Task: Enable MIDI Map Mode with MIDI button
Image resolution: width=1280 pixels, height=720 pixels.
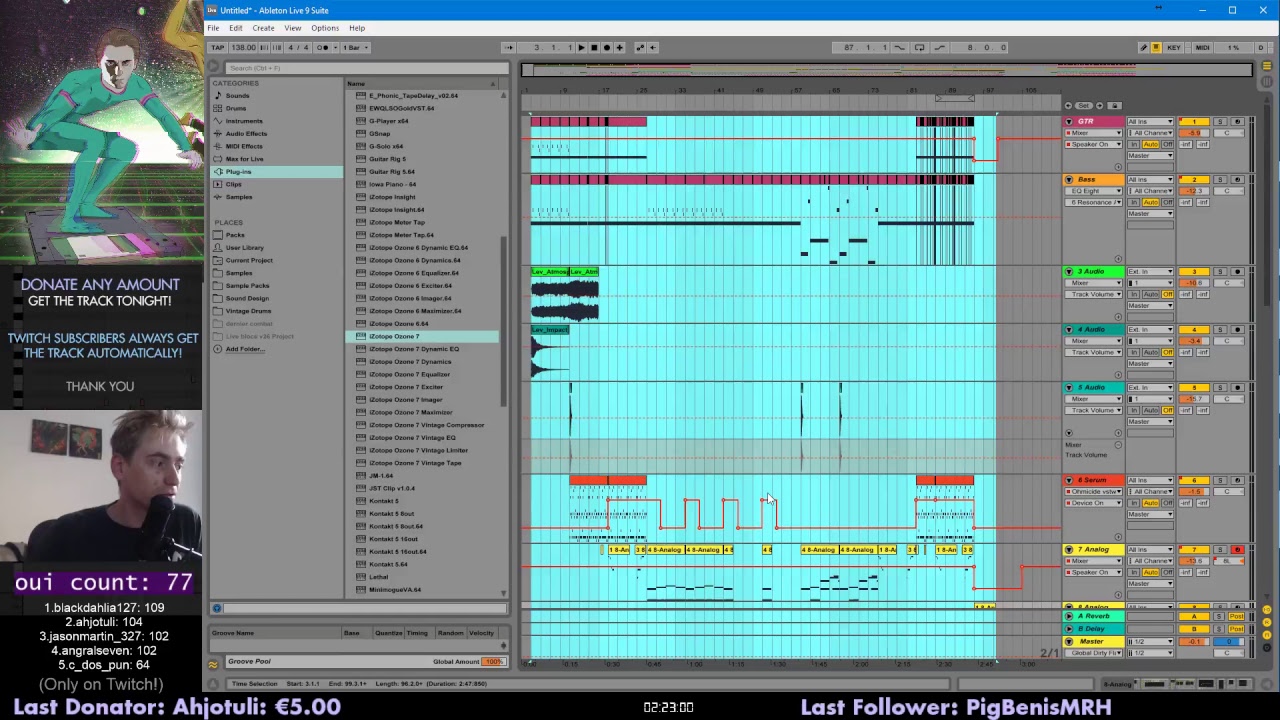Action: (x=1202, y=47)
